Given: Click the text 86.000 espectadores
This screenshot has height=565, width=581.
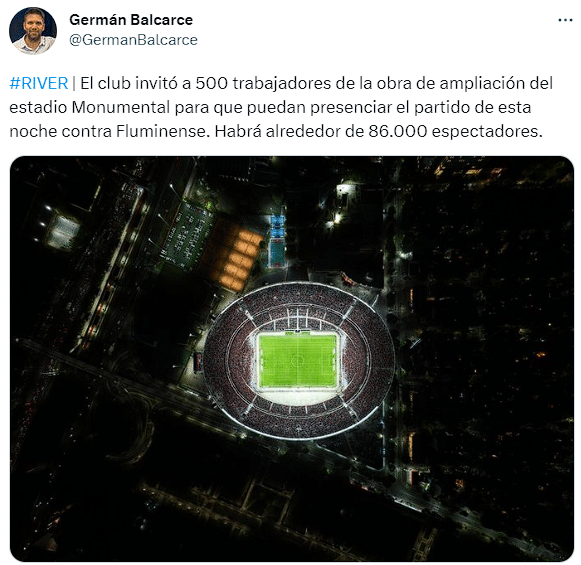Looking at the screenshot, I should tap(455, 131).
